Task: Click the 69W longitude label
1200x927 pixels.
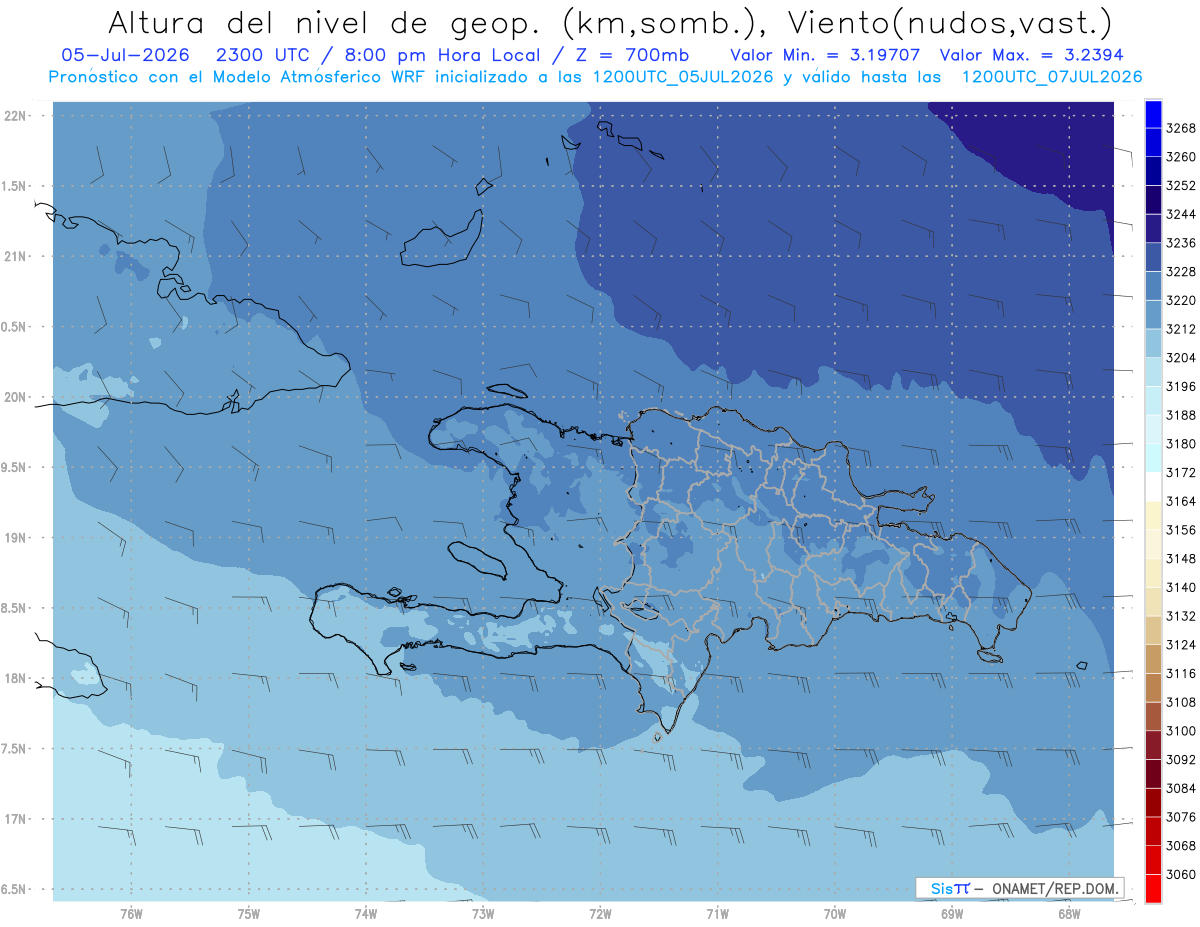Action: pyautogui.click(x=952, y=912)
